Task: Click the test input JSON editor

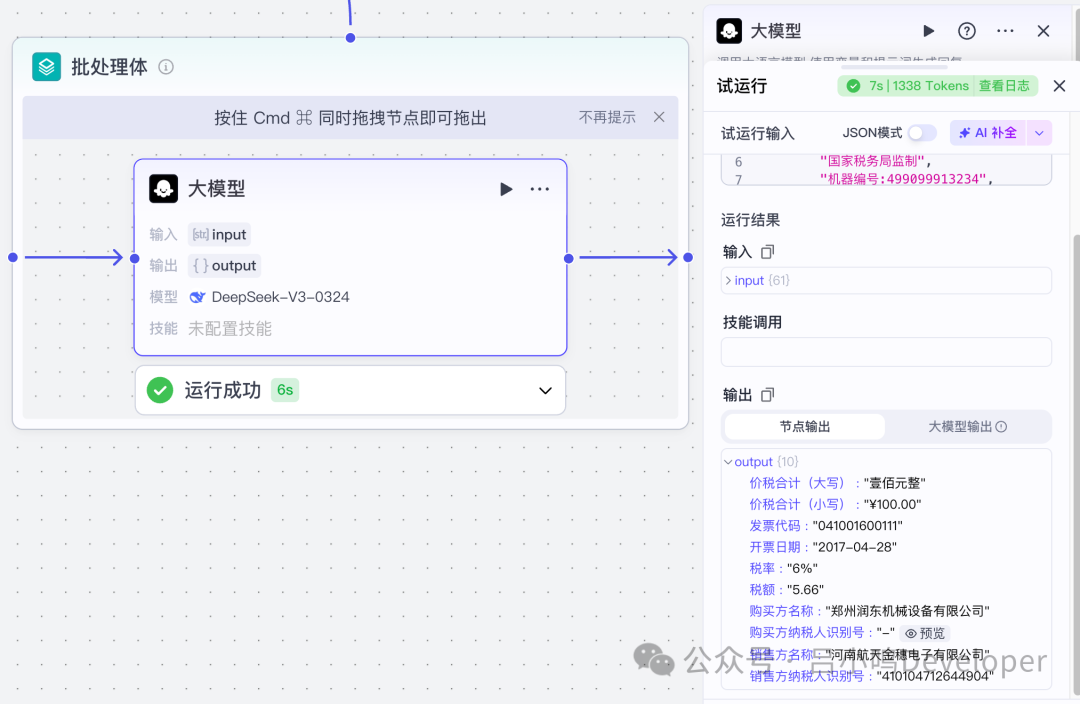Action: tap(886, 169)
